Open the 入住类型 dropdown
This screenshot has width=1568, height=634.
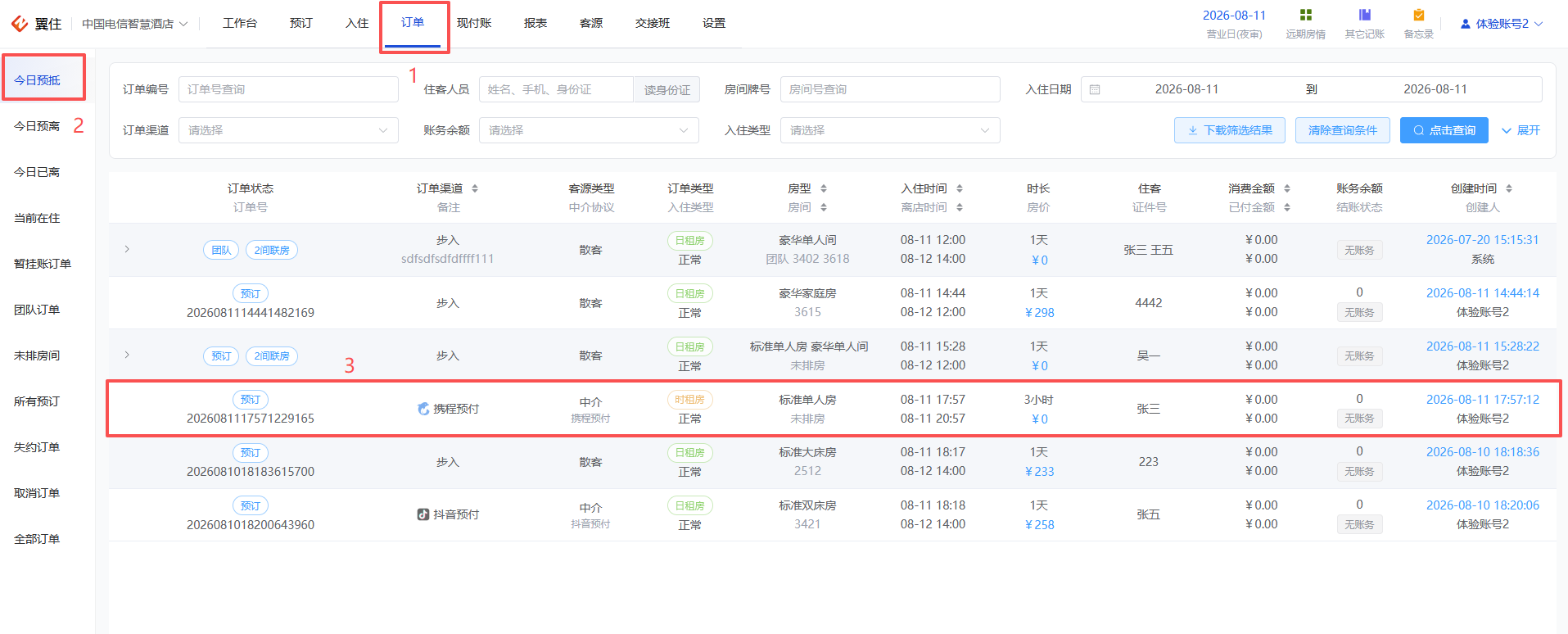[890, 130]
